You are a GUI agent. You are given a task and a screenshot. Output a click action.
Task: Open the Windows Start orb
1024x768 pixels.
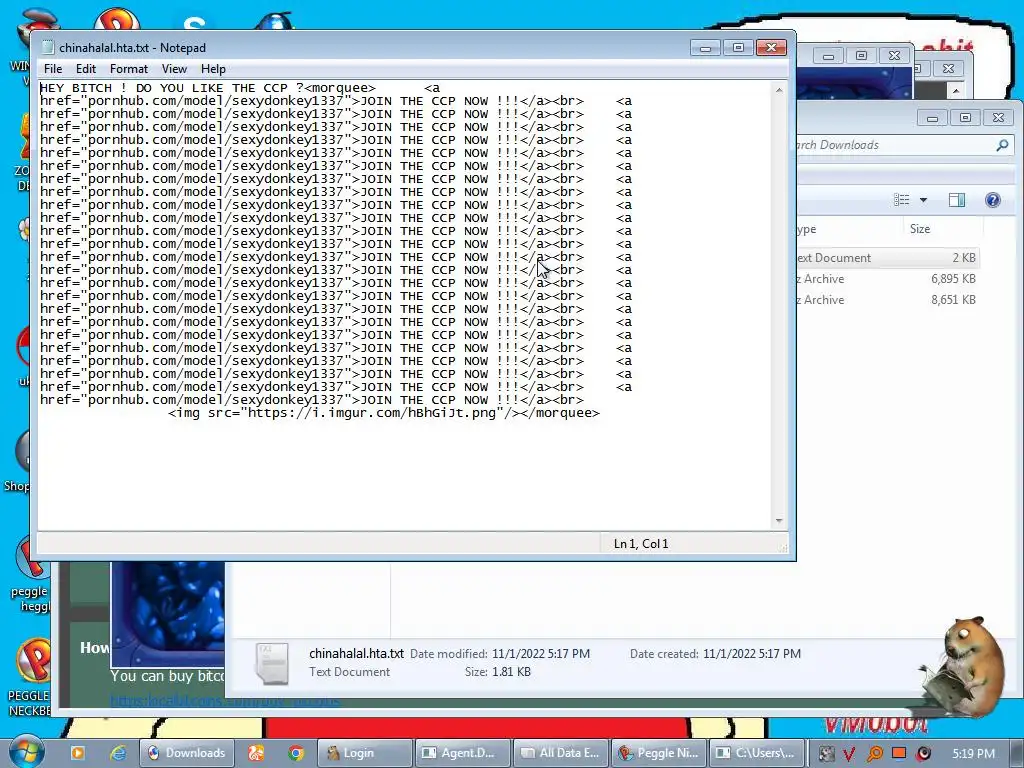27,752
